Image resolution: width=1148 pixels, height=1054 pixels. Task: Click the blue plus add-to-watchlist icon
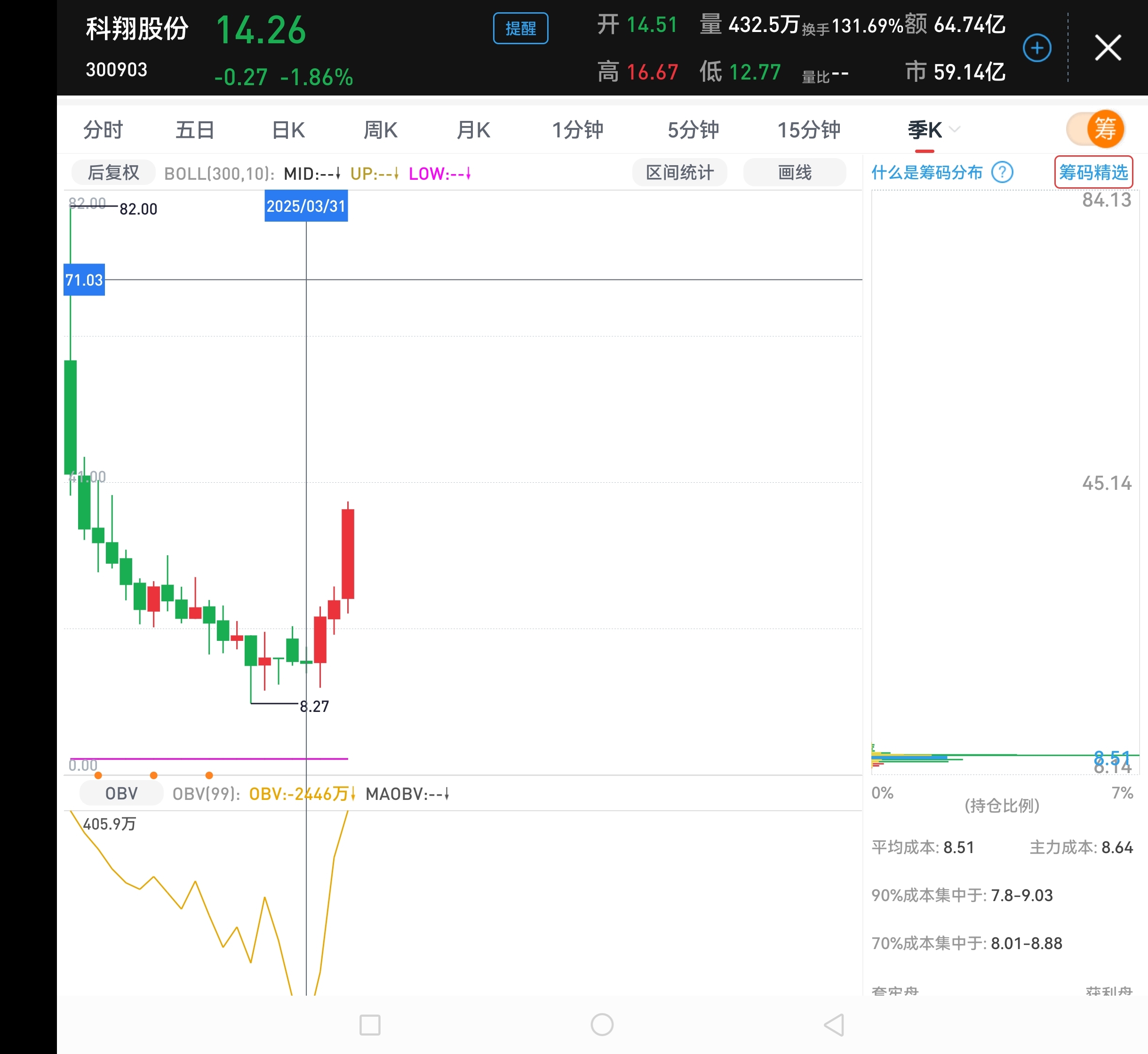click(x=1037, y=48)
